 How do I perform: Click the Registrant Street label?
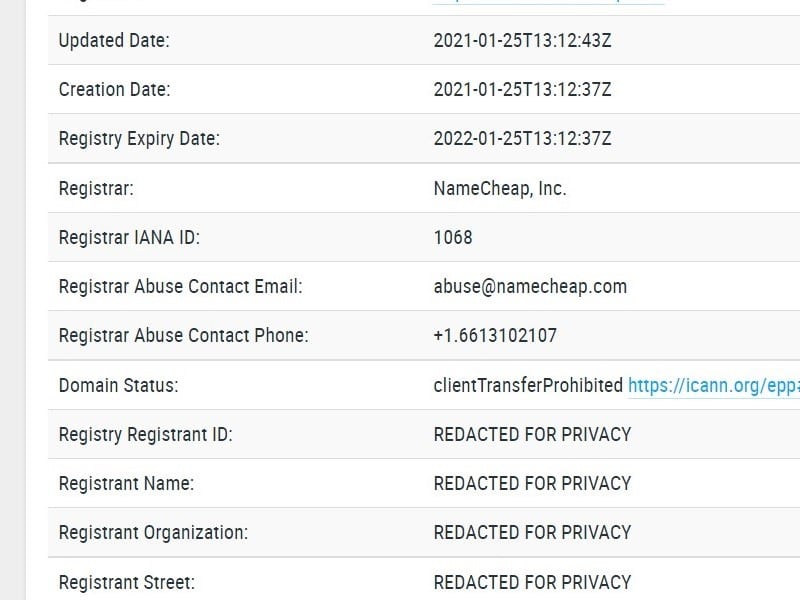click(x=127, y=581)
